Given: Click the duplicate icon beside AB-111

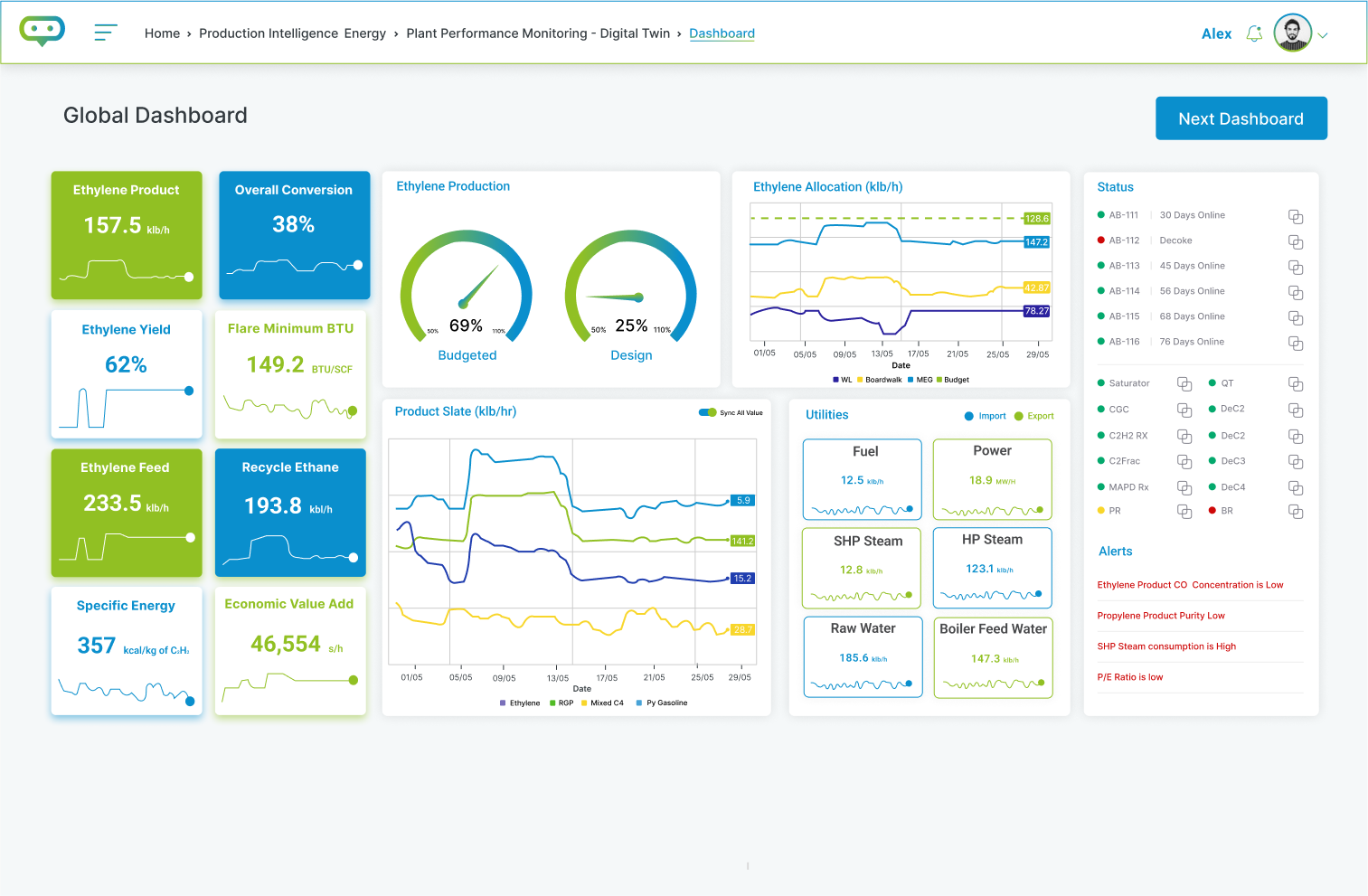Looking at the screenshot, I should [x=1296, y=216].
